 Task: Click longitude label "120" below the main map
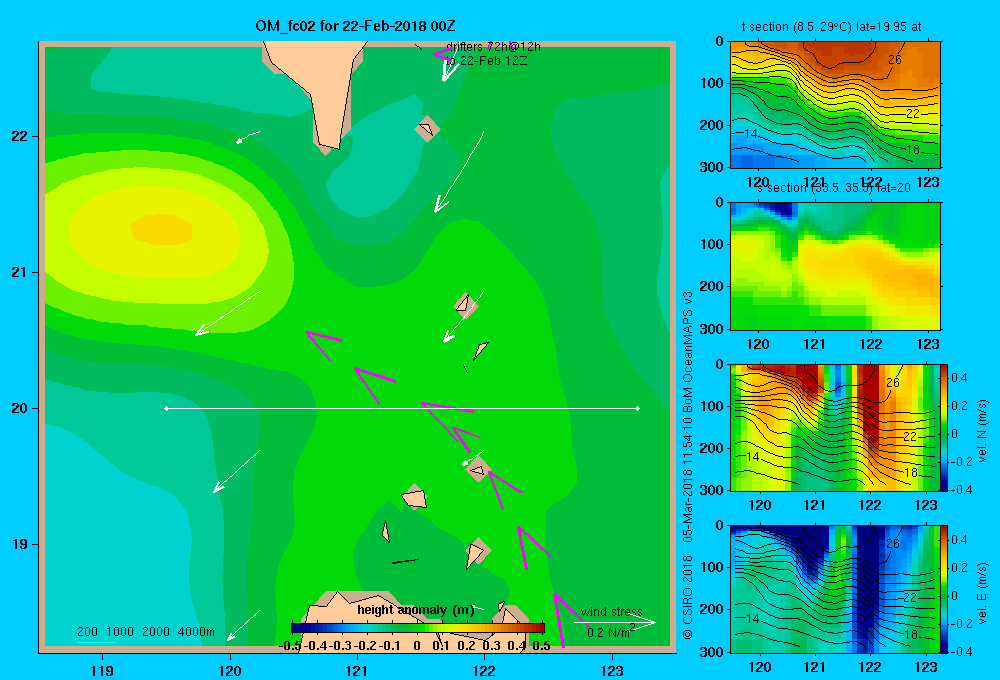coord(230,670)
